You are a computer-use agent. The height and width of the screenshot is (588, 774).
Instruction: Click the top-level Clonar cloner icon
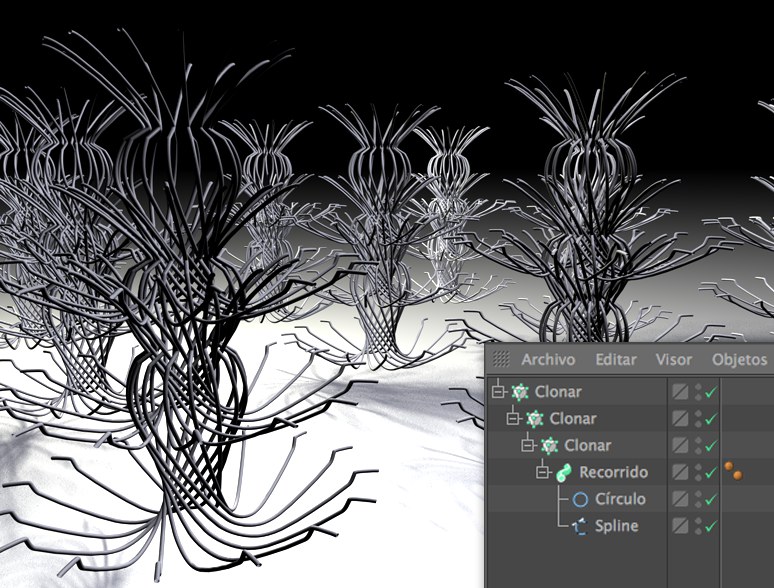(x=520, y=392)
